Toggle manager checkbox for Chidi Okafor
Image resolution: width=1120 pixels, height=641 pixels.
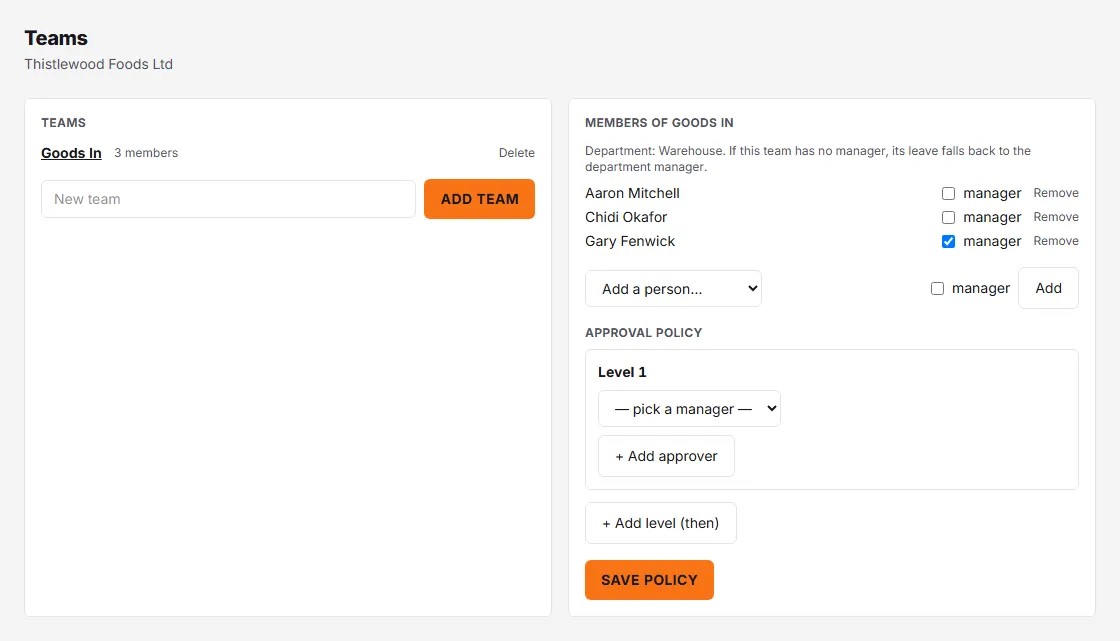pyautogui.click(x=948, y=217)
